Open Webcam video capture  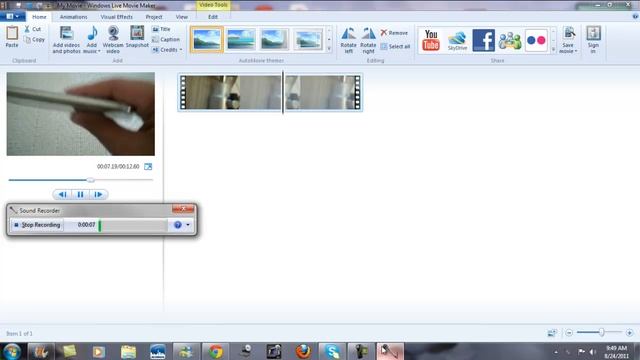tap(113, 40)
